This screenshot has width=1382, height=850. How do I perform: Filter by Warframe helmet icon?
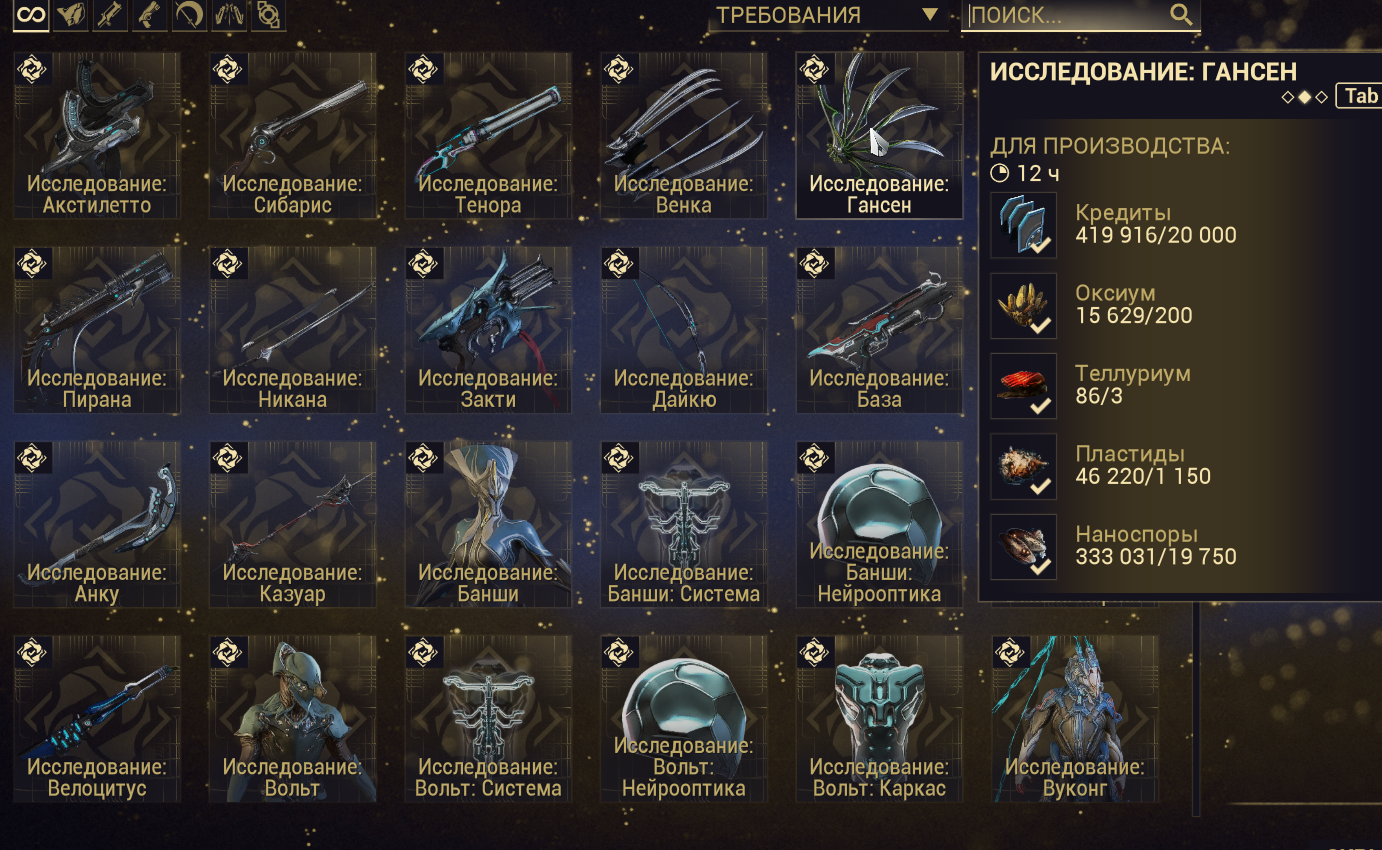[x=70, y=15]
